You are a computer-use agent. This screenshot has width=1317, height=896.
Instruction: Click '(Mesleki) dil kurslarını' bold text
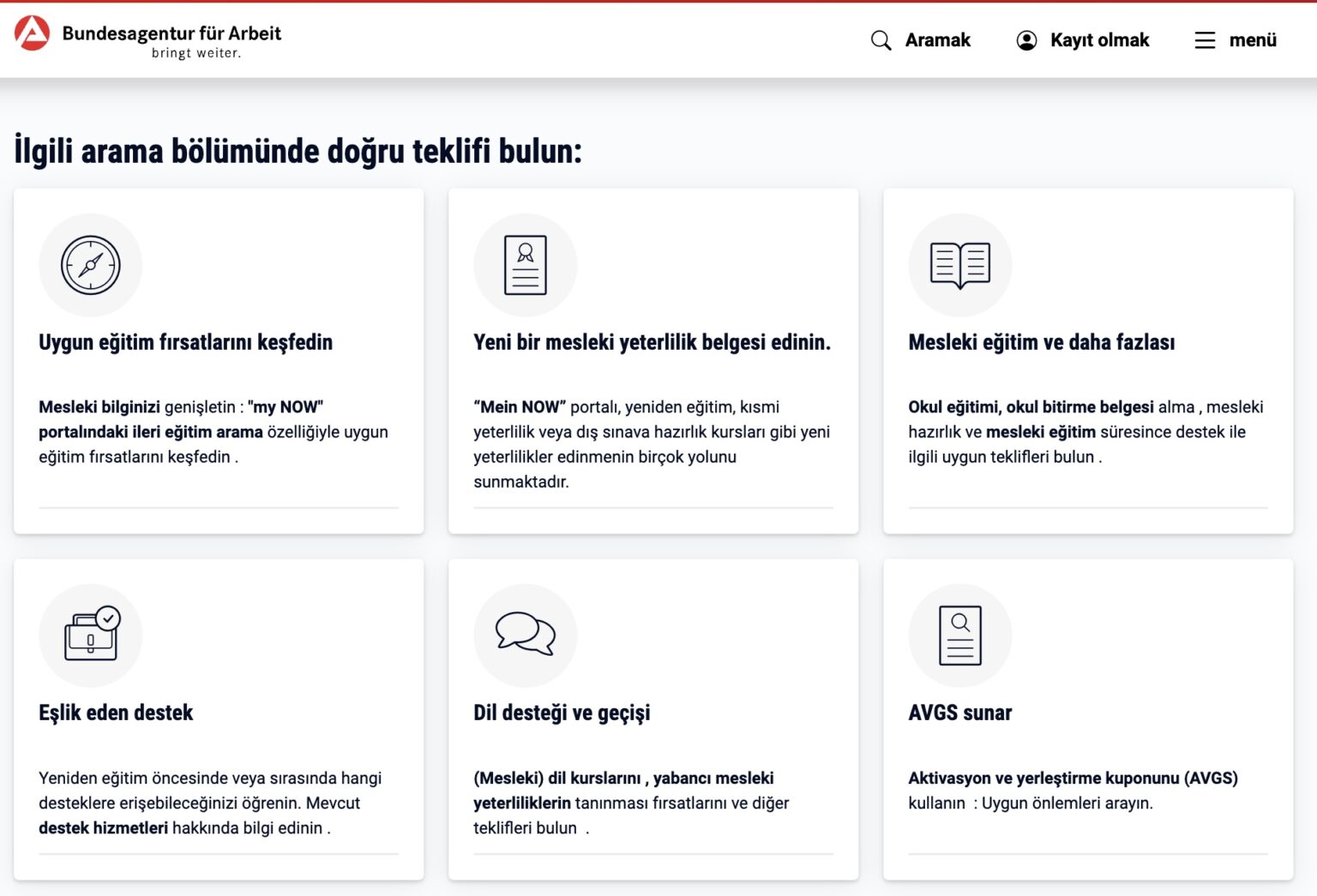(556, 779)
